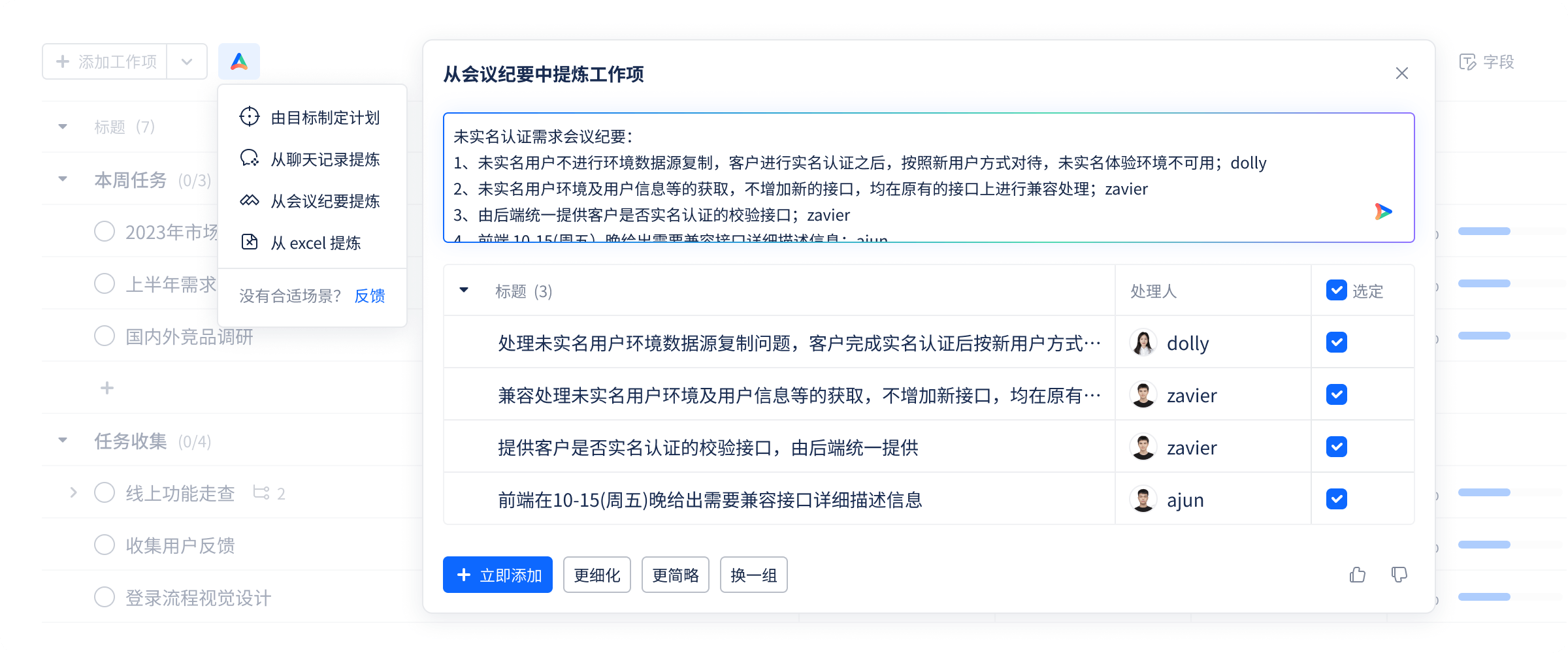Uncheck the checkbox on dolly's work item row
Image resolution: width=1568 pixels, height=653 pixels.
[x=1337, y=342]
